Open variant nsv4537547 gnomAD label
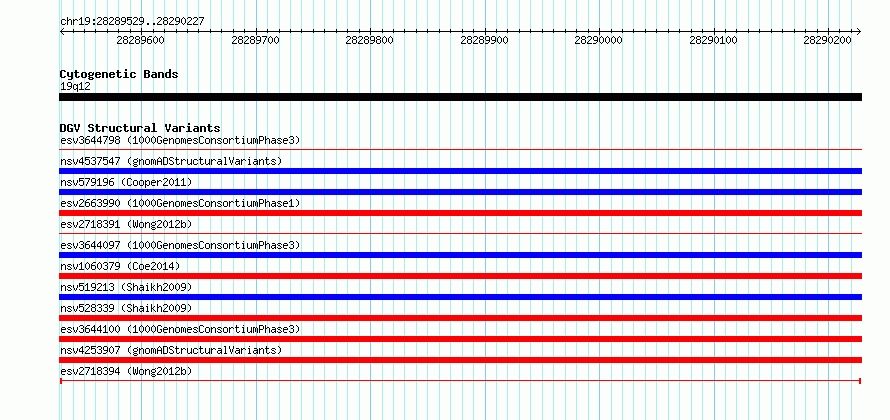Image resolution: width=890 pixels, height=420 pixels. coord(171,161)
